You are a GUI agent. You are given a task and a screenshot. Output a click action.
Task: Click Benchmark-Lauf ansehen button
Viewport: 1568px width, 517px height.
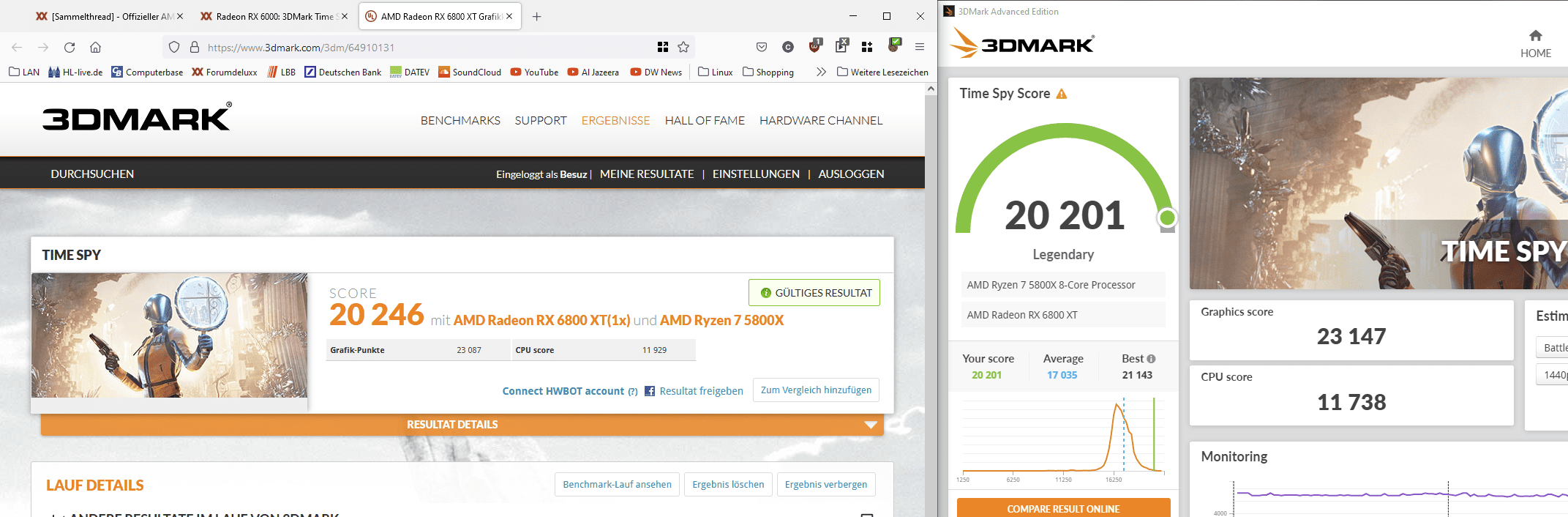coord(617,484)
